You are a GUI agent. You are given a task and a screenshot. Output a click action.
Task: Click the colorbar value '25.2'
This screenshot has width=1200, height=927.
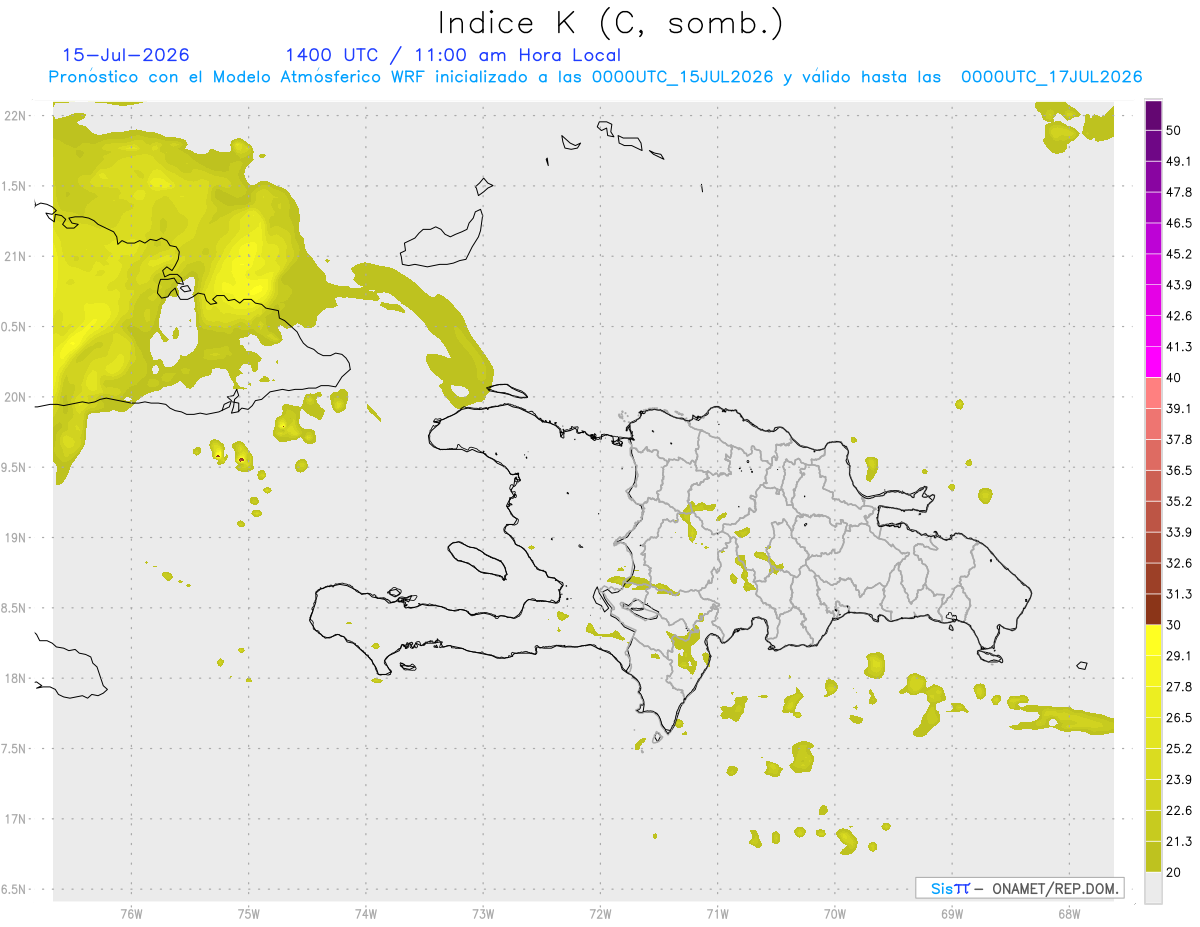pos(1179,748)
